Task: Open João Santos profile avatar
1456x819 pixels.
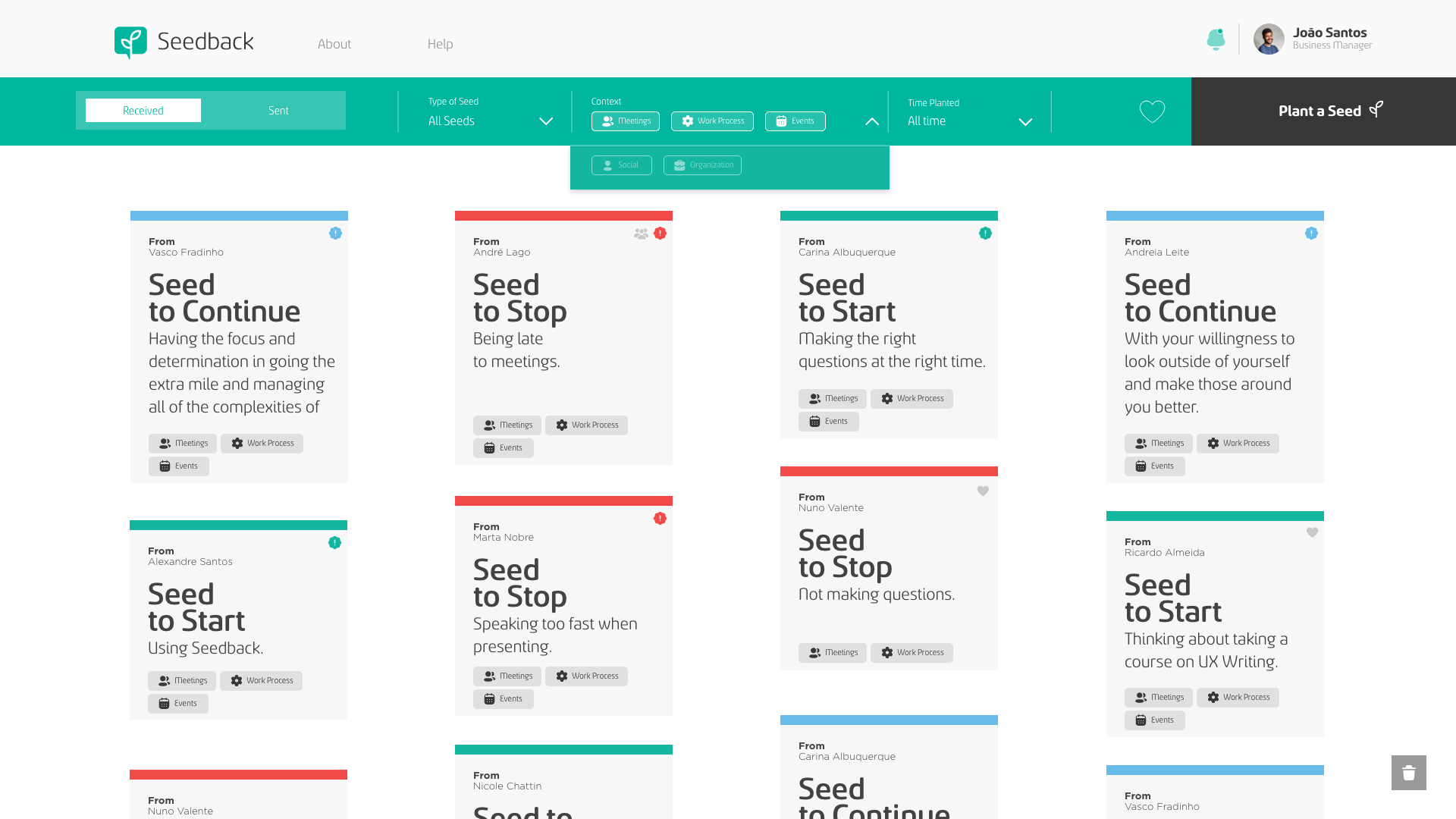Action: pyautogui.click(x=1269, y=39)
